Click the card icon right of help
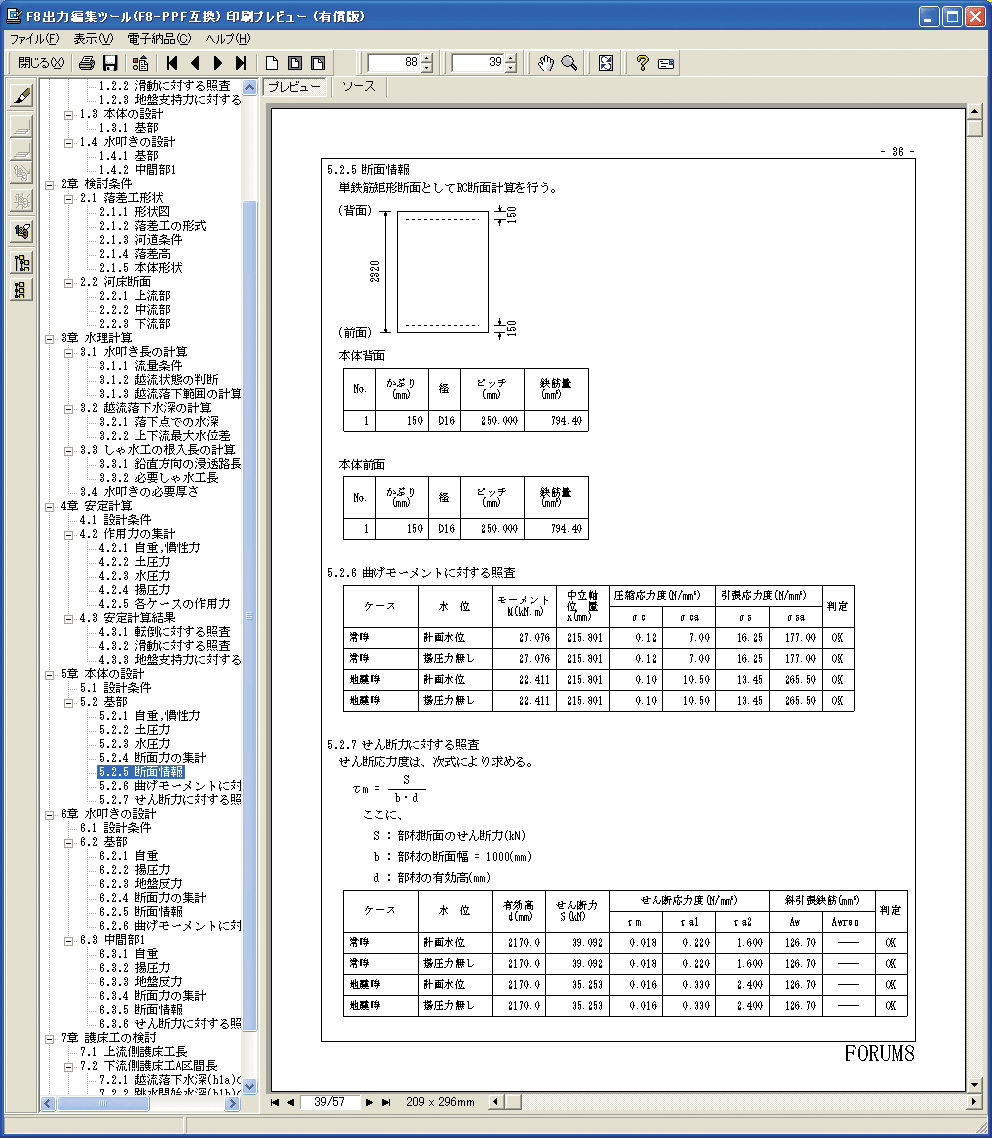 pyautogui.click(x=665, y=63)
